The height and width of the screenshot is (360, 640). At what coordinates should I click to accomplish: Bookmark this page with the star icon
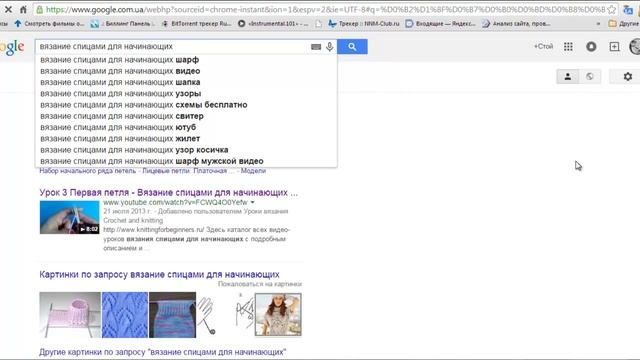click(x=611, y=9)
